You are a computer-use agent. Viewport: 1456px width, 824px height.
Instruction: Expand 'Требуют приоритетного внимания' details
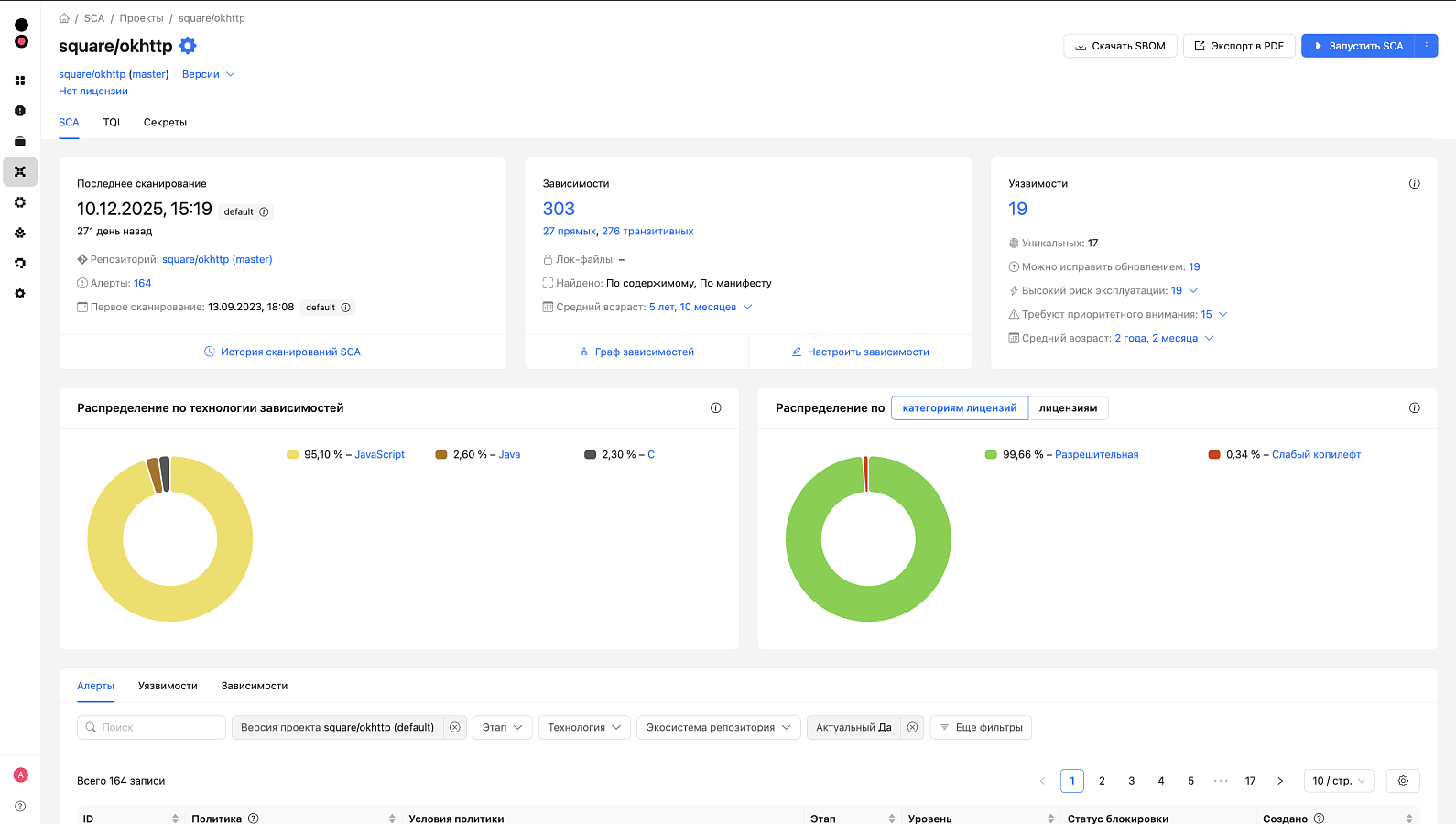point(1214,315)
